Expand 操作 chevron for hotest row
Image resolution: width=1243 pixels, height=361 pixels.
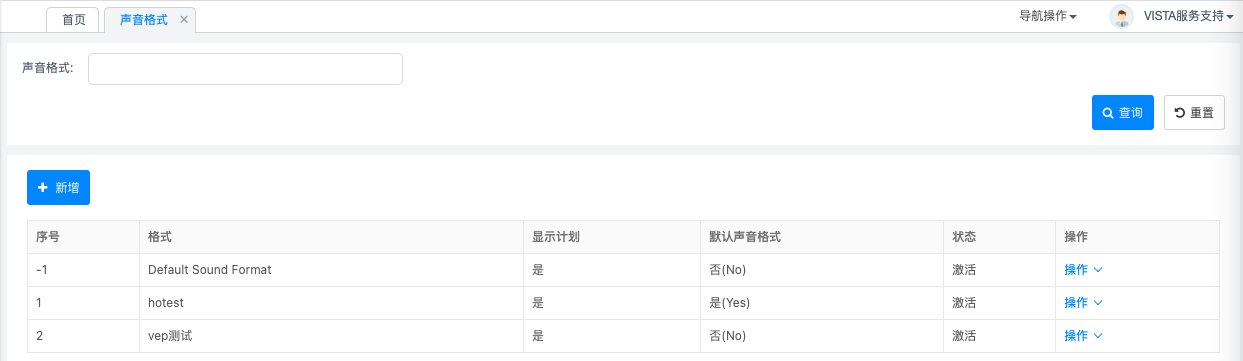1098,303
